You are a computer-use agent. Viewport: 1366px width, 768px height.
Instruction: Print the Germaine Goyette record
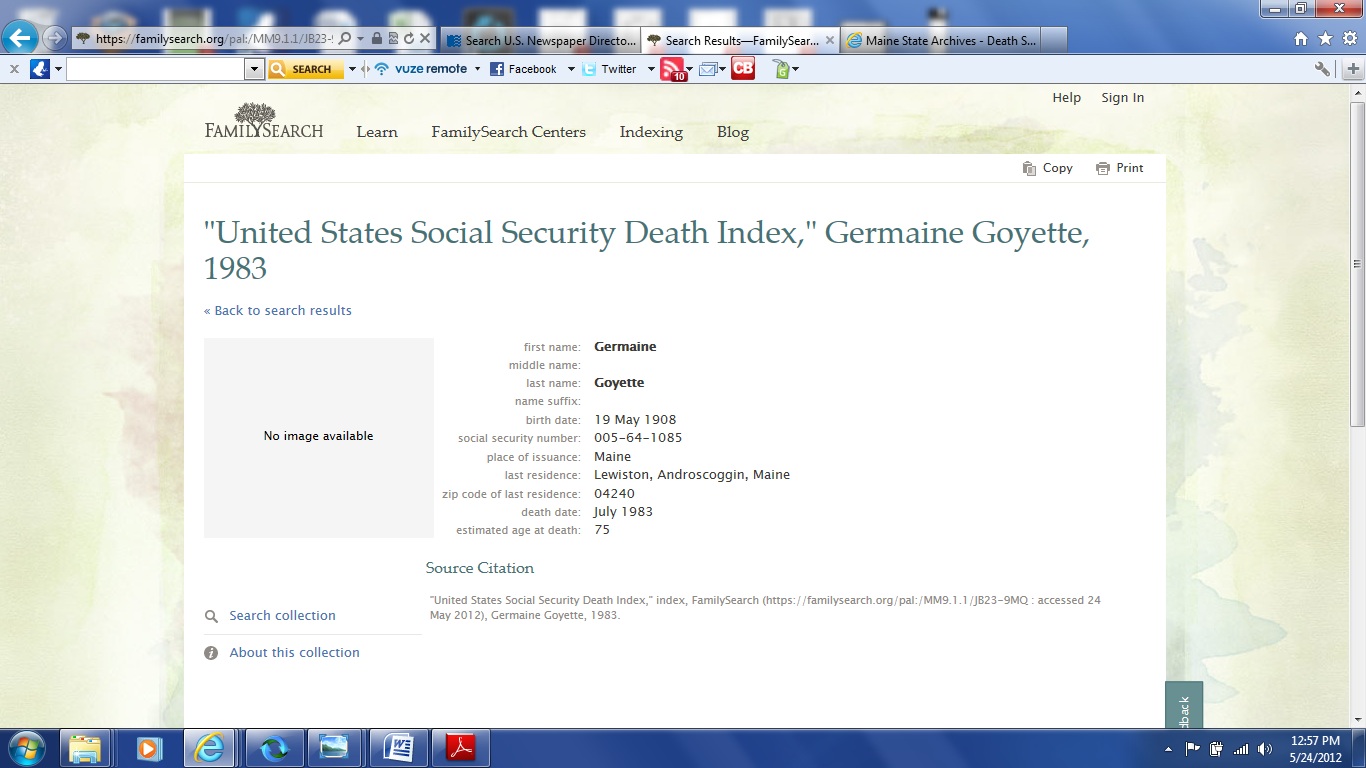(x=1119, y=168)
